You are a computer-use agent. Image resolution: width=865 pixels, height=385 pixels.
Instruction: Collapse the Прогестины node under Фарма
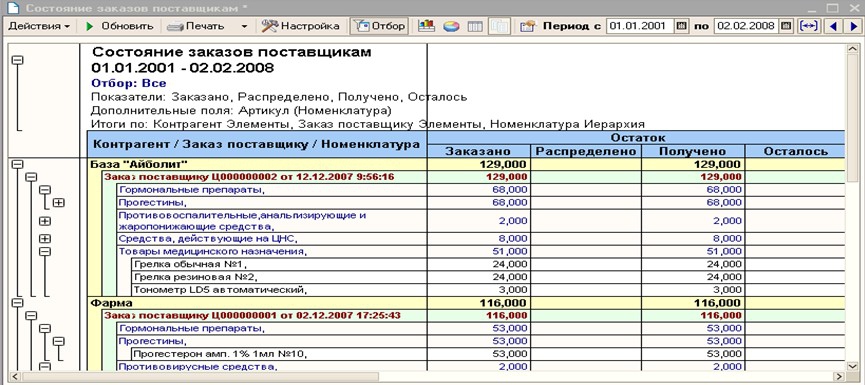[x=58, y=341]
